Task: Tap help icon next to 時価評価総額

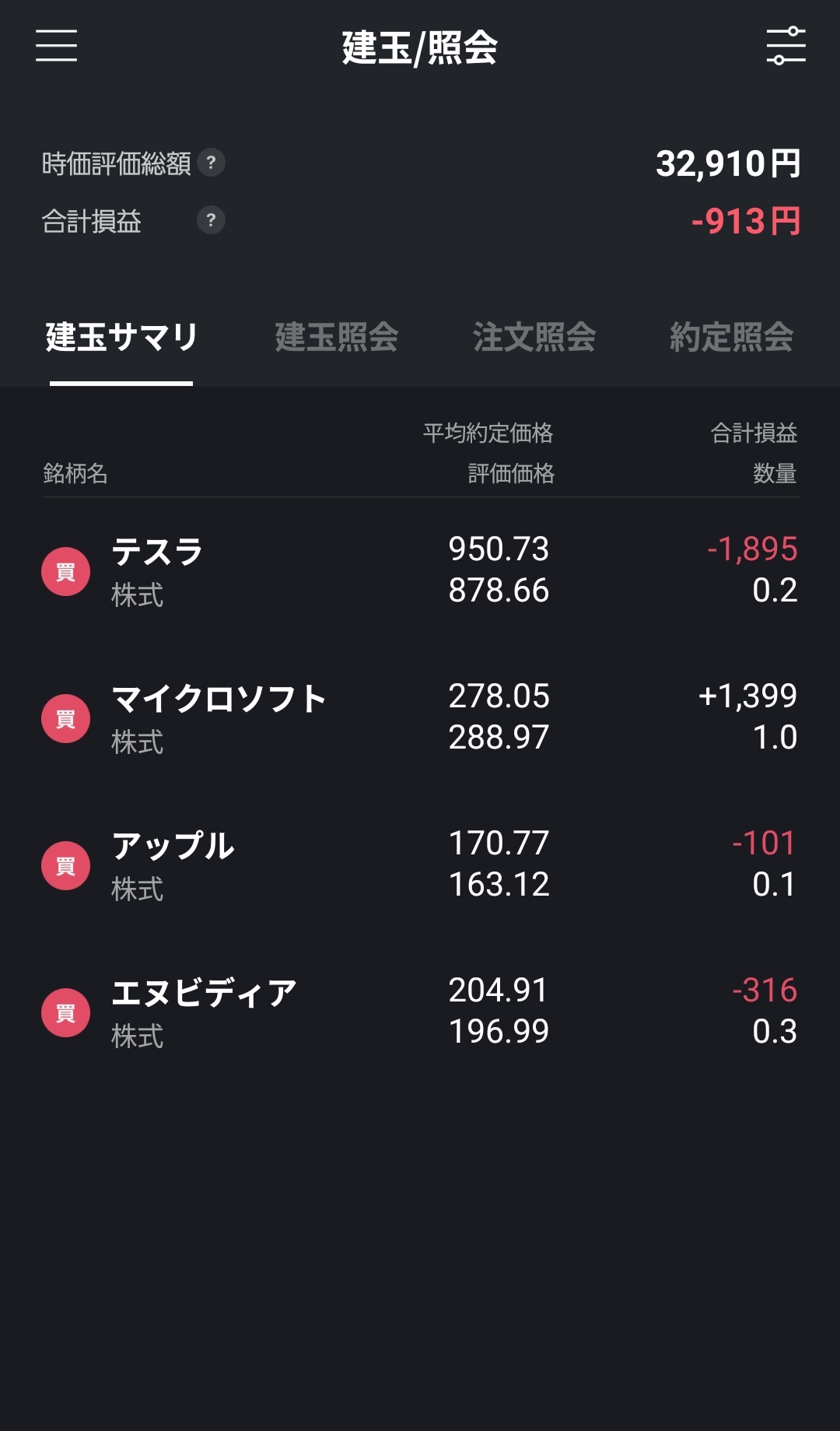Action: [211, 163]
